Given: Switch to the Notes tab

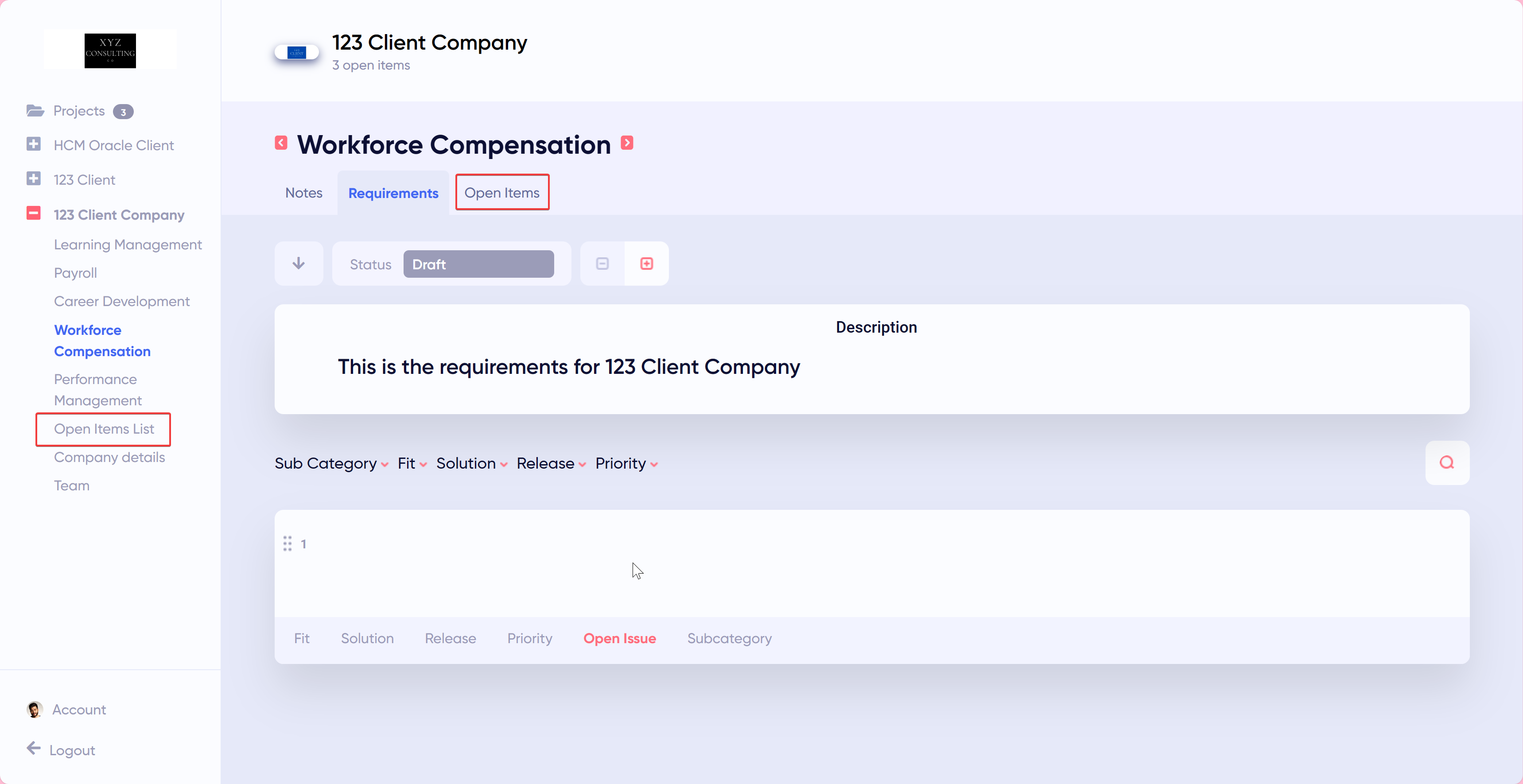Looking at the screenshot, I should [303, 193].
